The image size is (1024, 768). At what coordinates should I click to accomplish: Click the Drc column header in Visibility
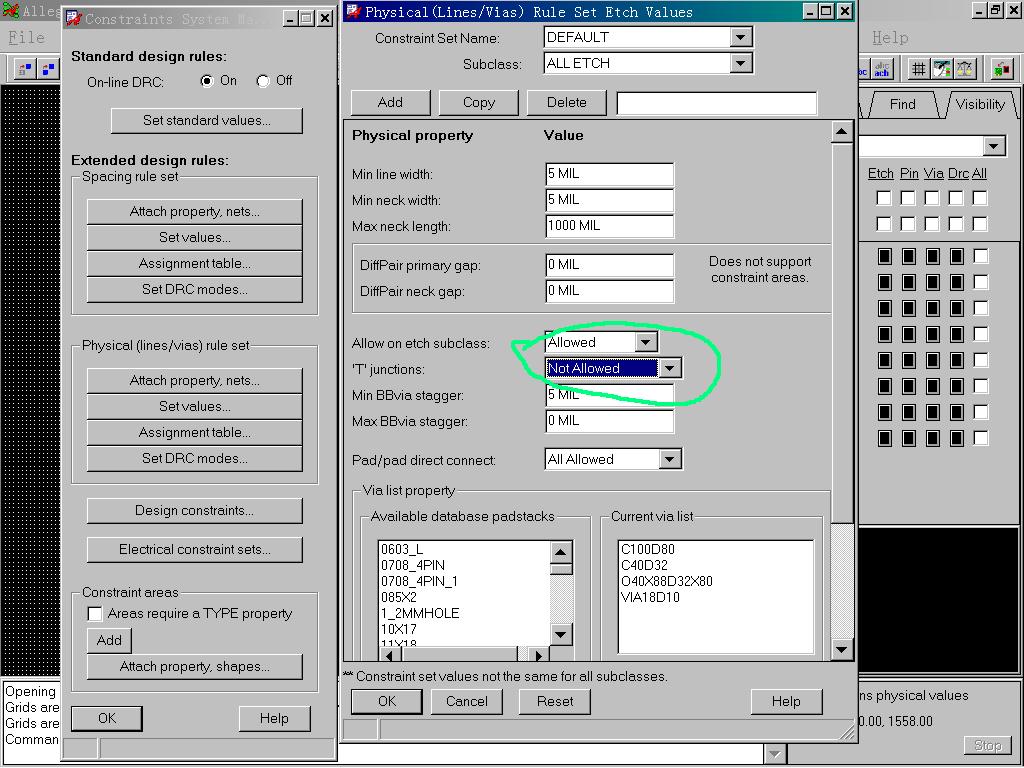click(958, 173)
